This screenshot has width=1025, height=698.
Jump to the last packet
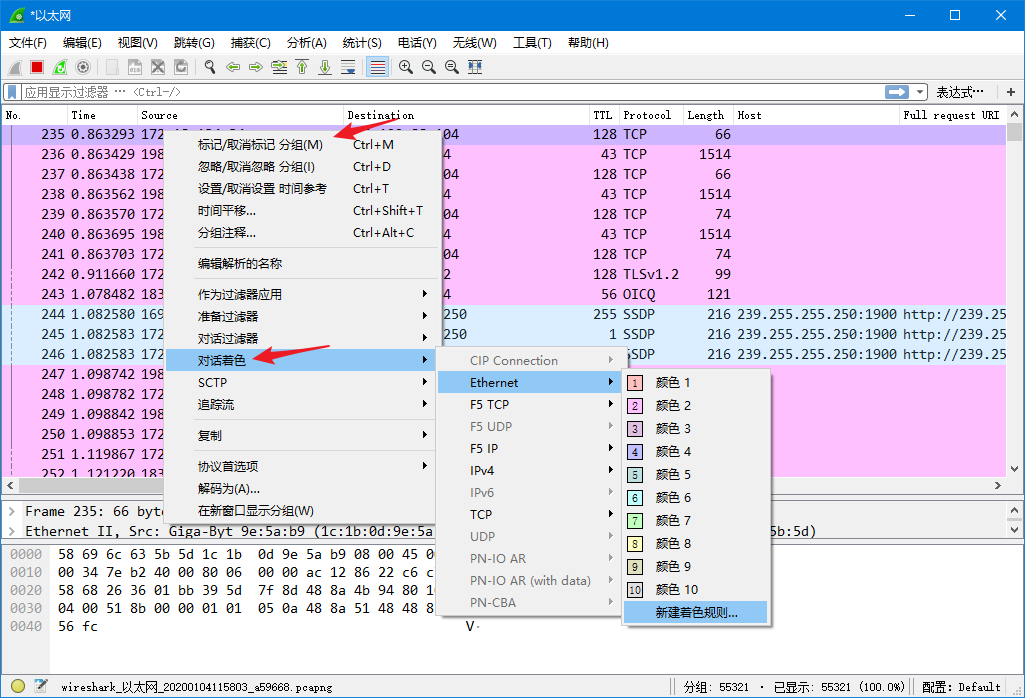(x=325, y=67)
